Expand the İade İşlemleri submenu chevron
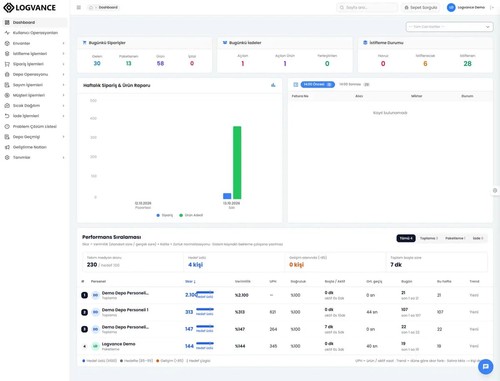Viewport: 500px width, 381px height. [63, 116]
